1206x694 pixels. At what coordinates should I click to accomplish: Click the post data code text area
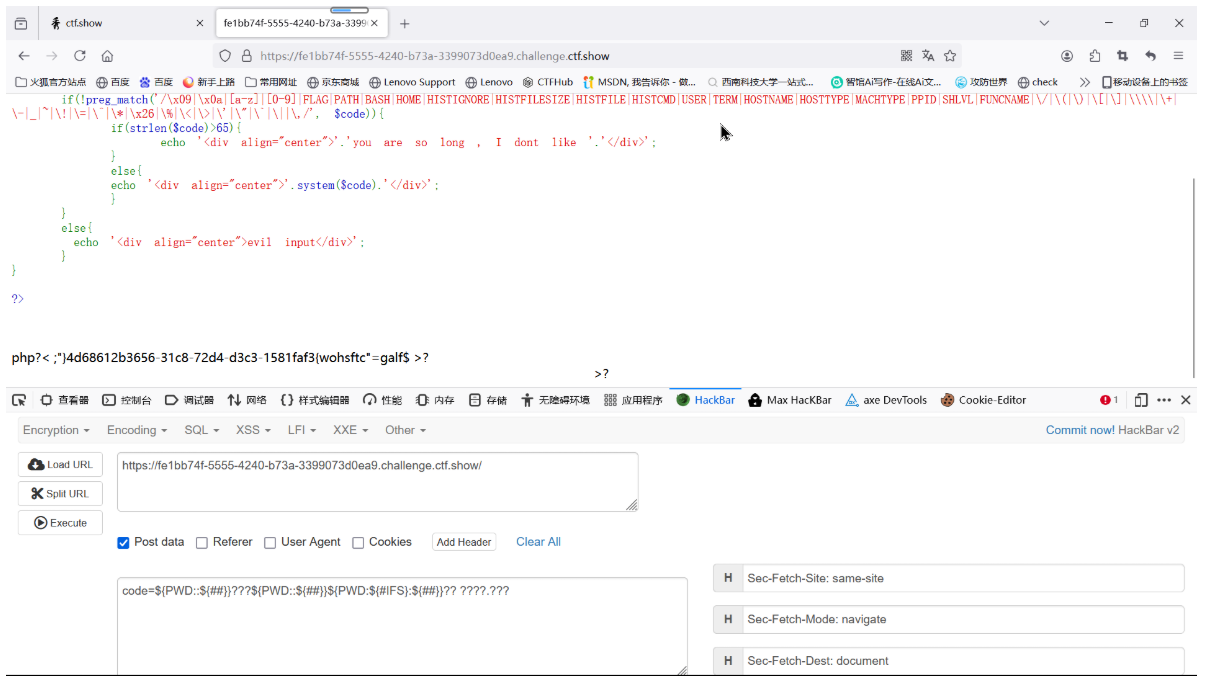click(x=403, y=626)
